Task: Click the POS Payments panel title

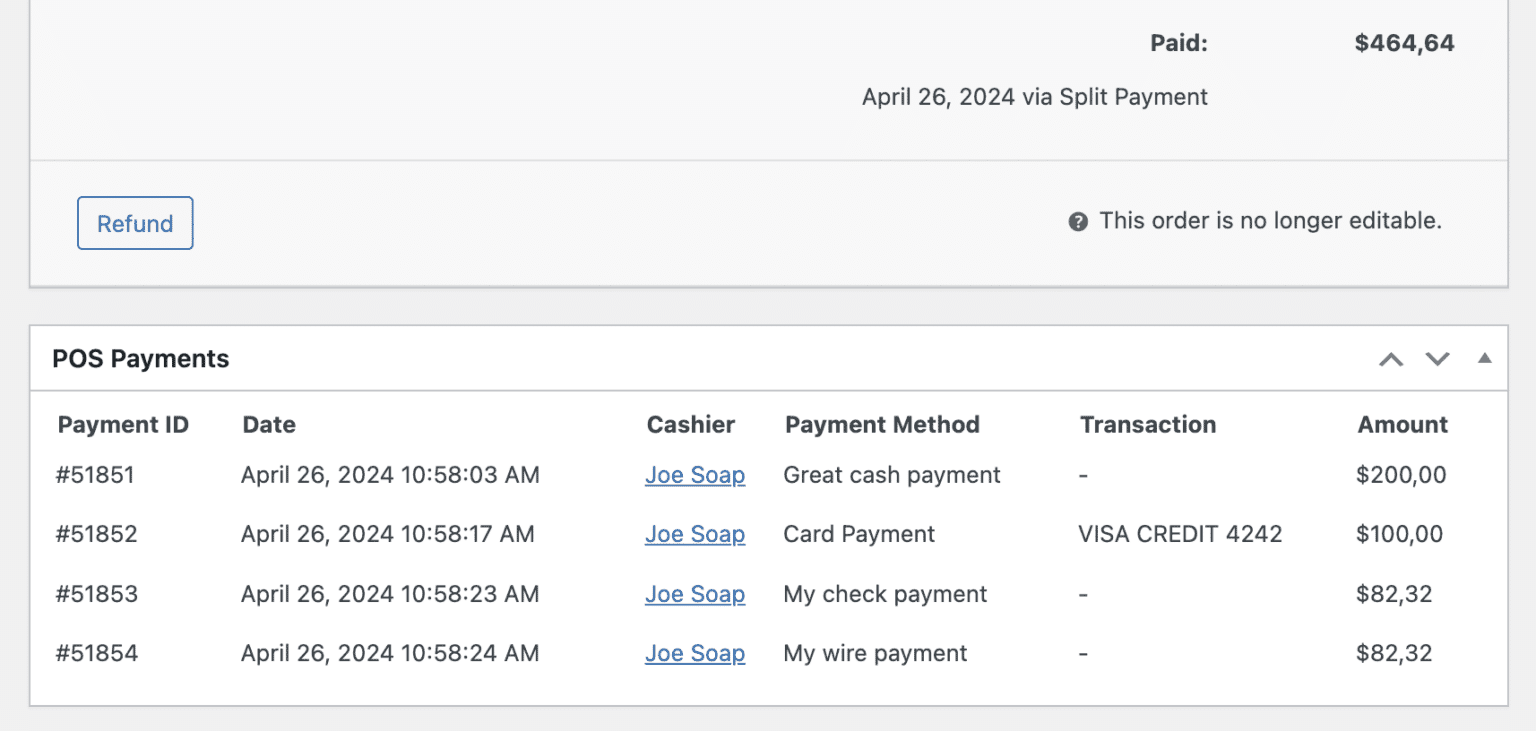Action: (x=140, y=358)
